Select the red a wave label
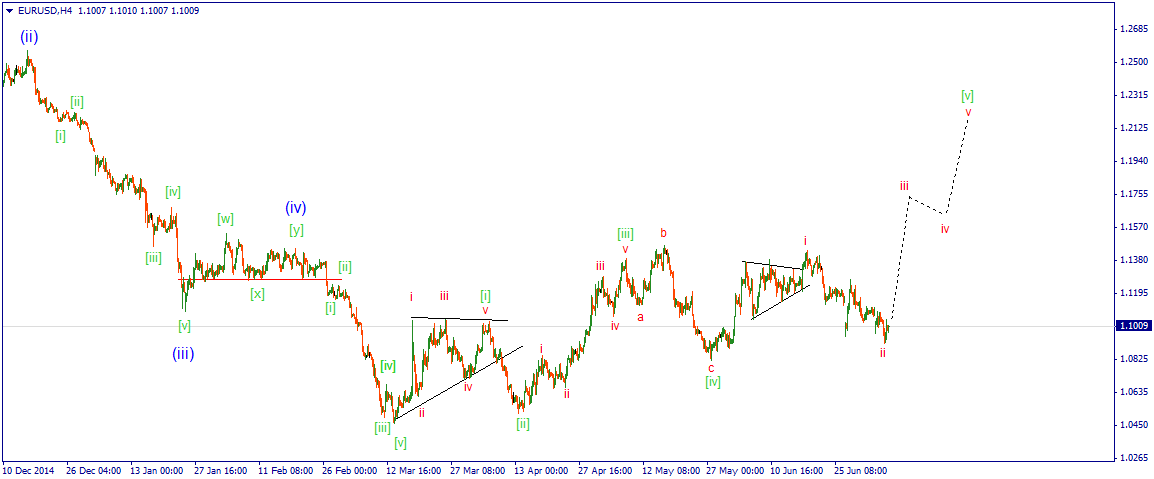The image size is (1154, 479). (640, 317)
